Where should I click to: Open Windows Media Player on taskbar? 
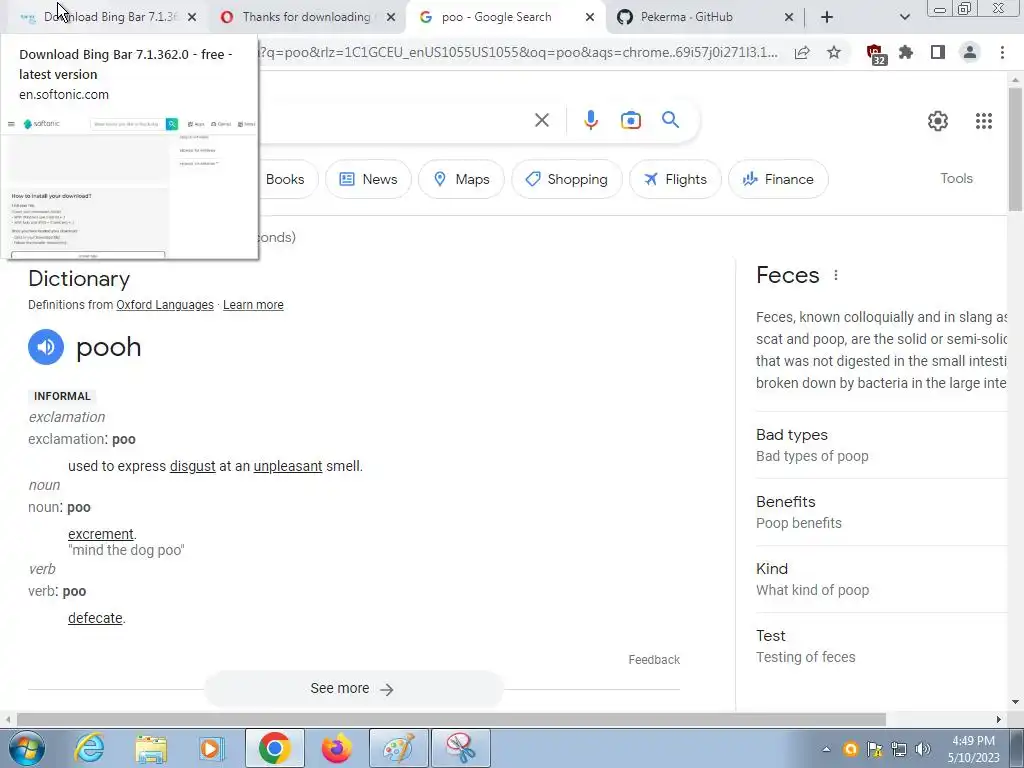pyautogui.click(x=212, y=748)
